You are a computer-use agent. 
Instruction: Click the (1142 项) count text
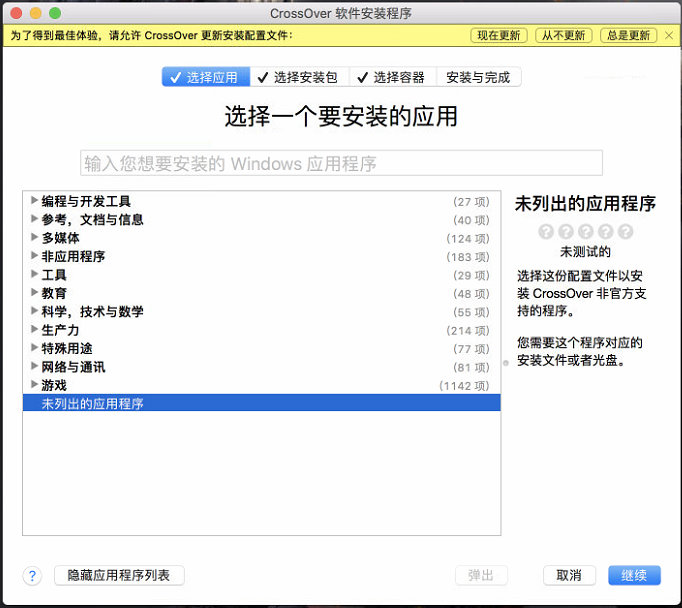pyautogui.click(x=464, y=386)
